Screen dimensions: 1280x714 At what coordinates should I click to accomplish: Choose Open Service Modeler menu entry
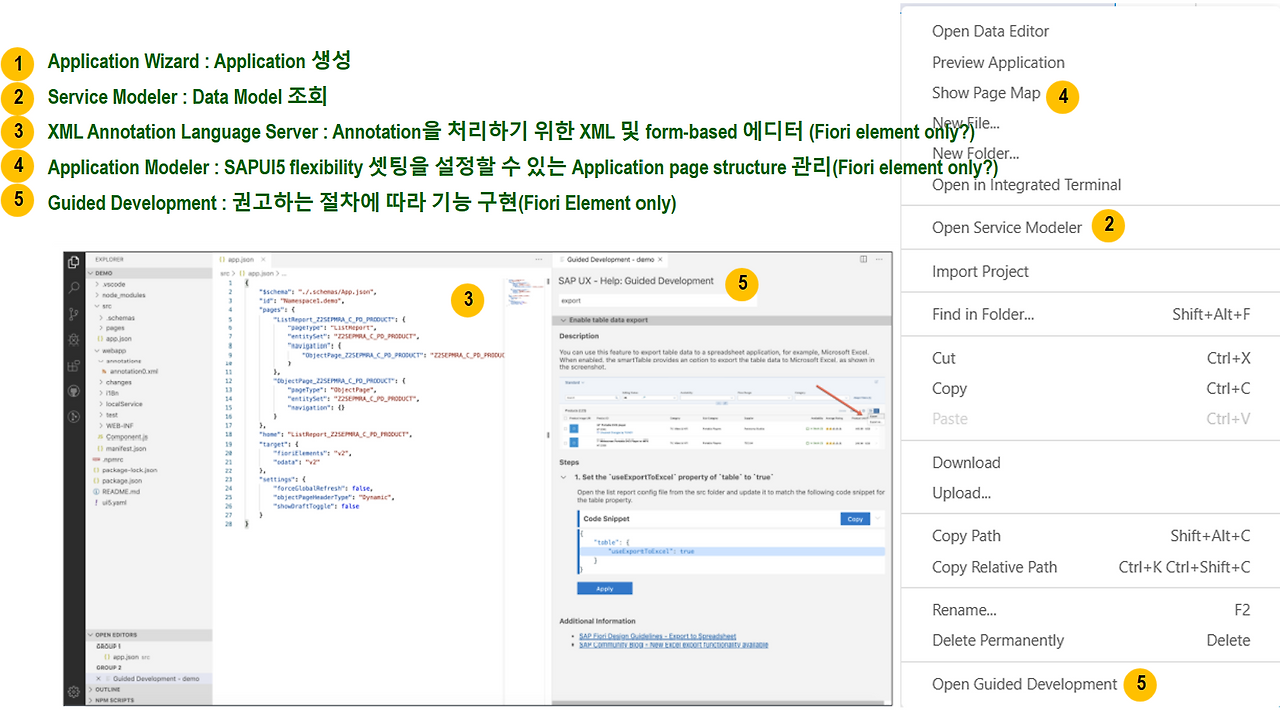click(x=1007, y=227)
